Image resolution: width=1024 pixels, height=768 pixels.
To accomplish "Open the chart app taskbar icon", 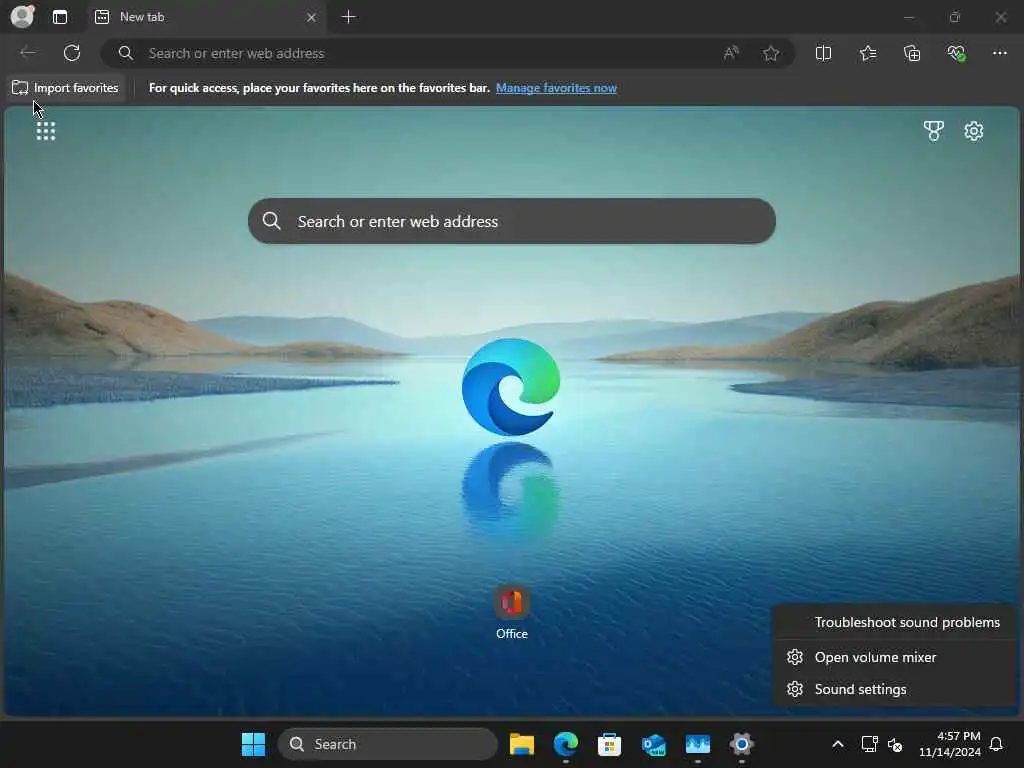I will 697,744.
